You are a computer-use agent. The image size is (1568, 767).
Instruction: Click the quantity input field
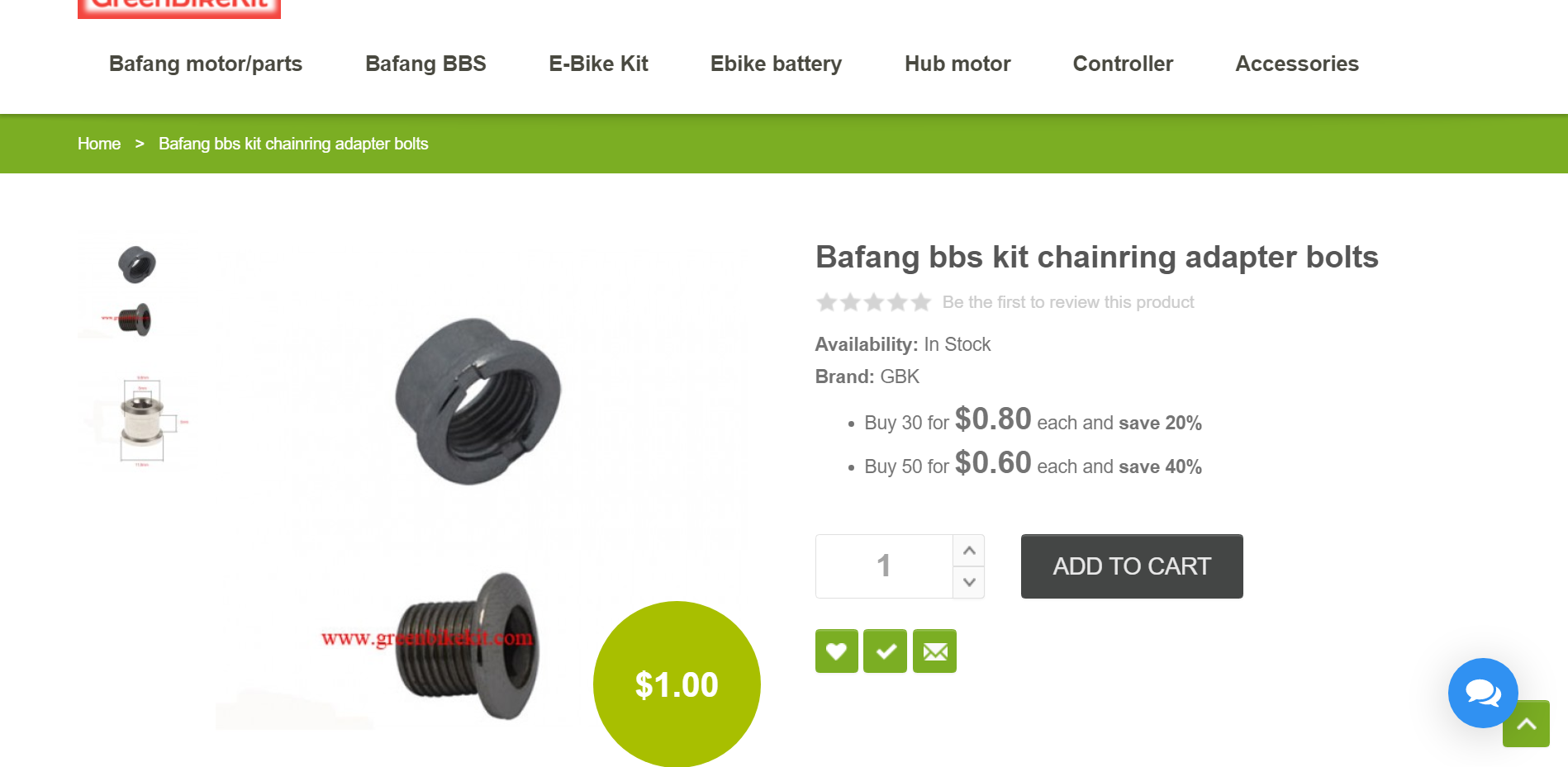(x=883, y=566)
